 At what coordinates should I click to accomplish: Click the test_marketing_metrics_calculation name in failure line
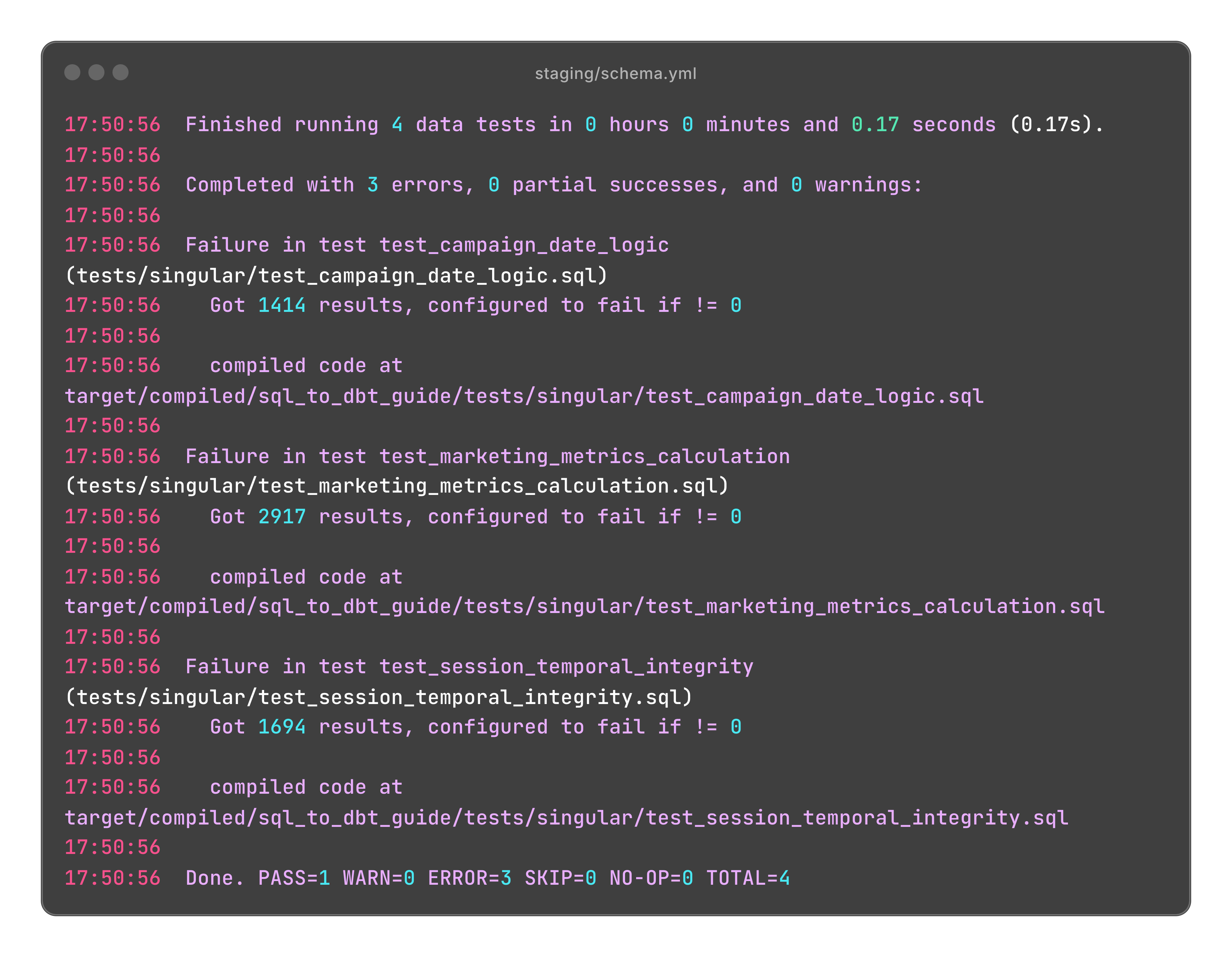click(x=584, y=457)
